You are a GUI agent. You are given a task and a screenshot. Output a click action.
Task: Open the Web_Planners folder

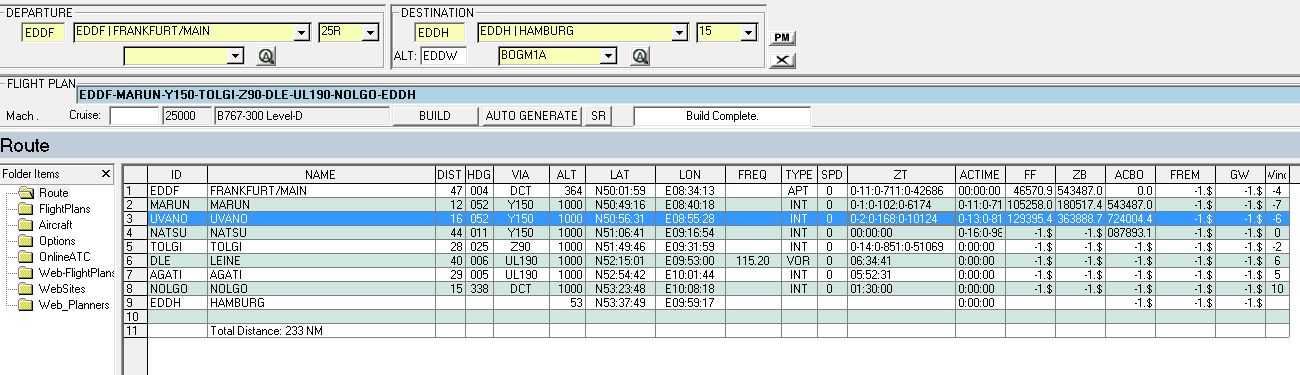pyautogui.click(x=74, y=305)
